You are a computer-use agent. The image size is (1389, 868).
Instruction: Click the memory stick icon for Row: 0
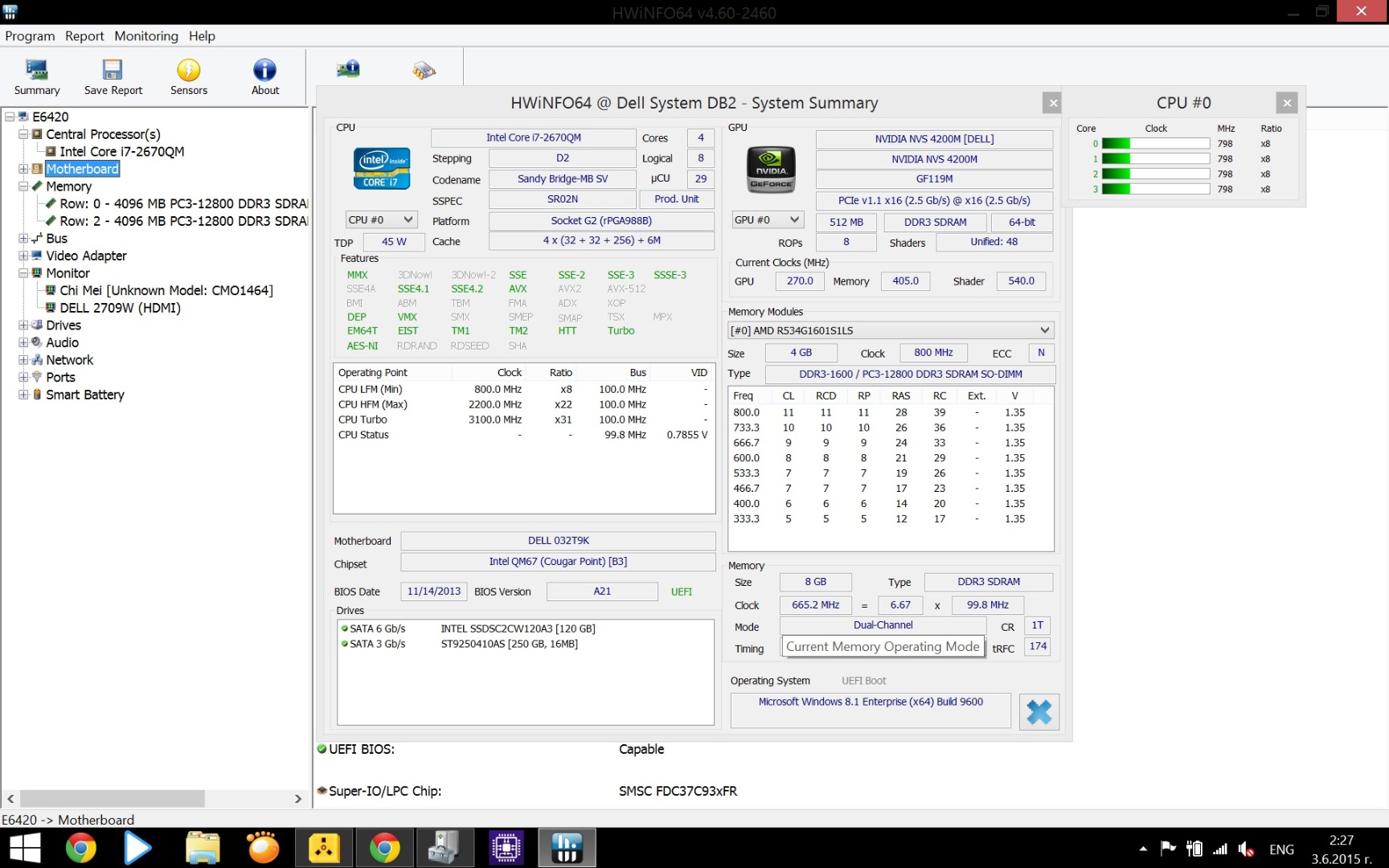click(x=51, y=203)
